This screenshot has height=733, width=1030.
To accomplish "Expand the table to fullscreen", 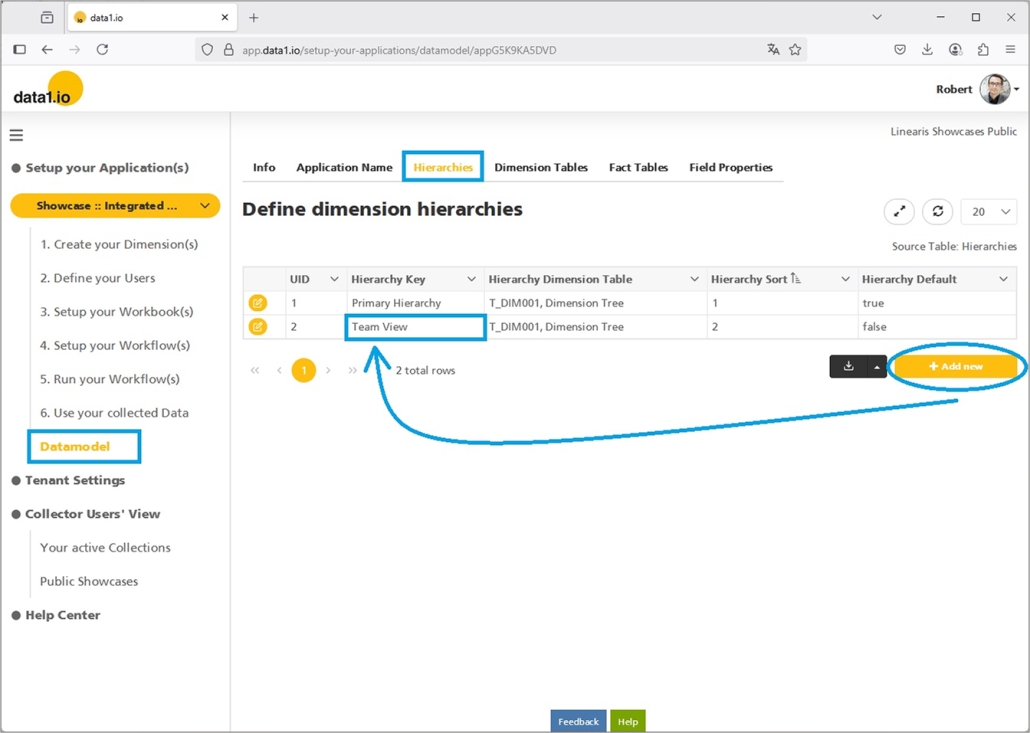I will (x=899, y=211).
